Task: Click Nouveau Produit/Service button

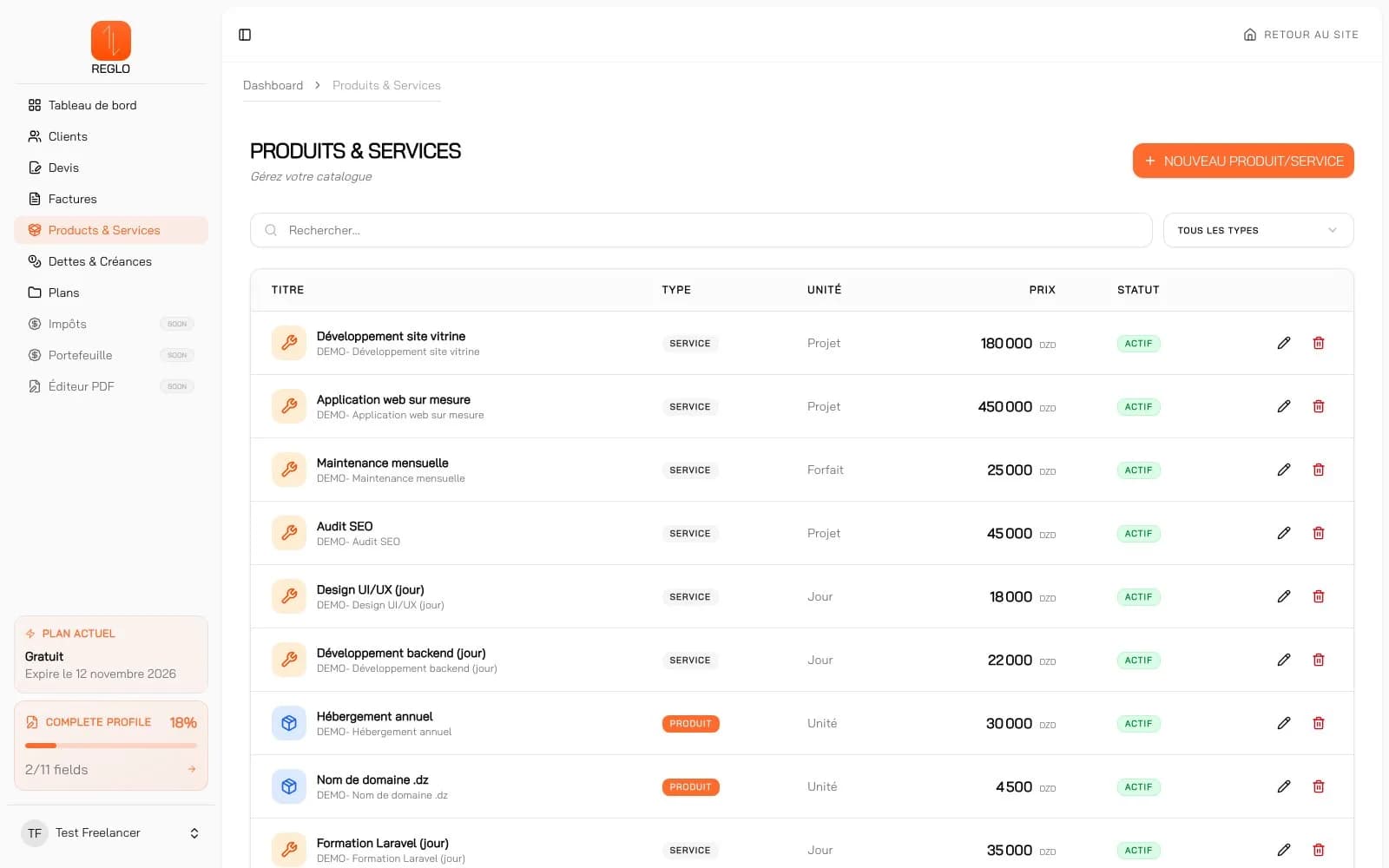Action: (1243, 161)
